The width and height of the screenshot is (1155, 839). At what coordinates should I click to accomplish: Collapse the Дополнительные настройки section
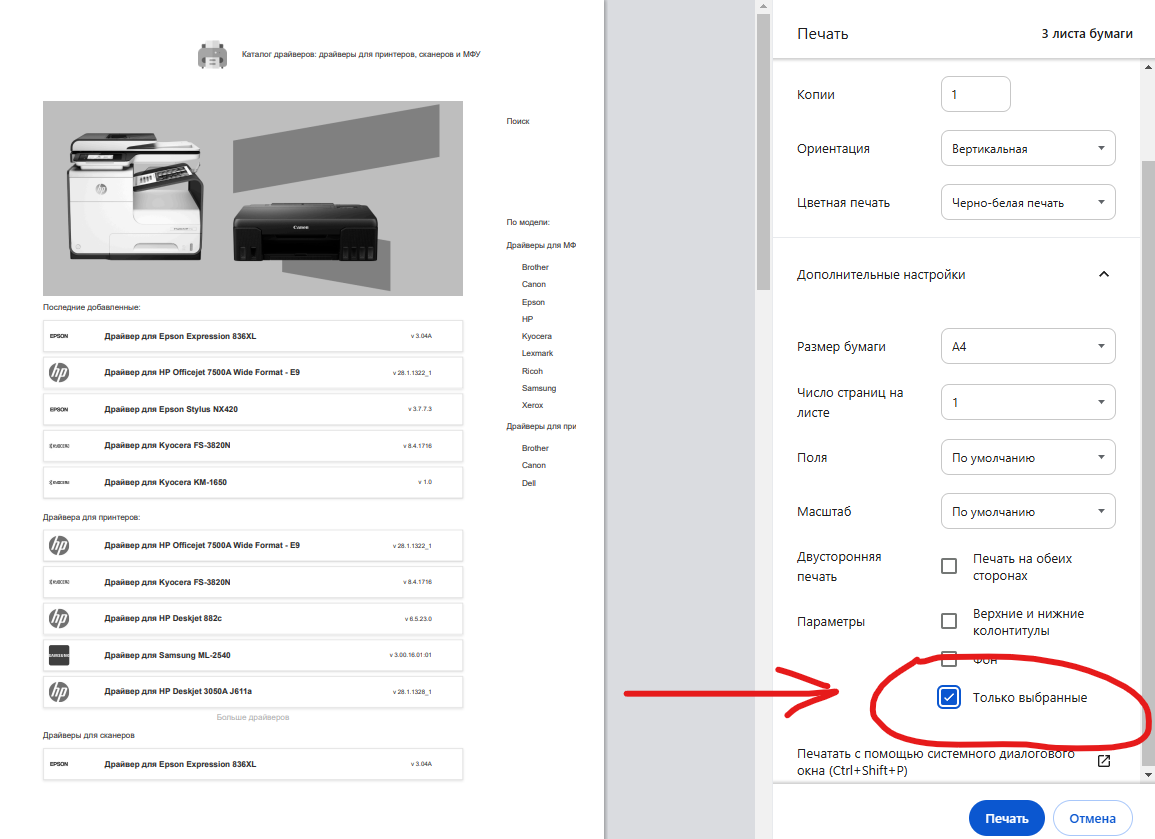tap(1104, 274)
